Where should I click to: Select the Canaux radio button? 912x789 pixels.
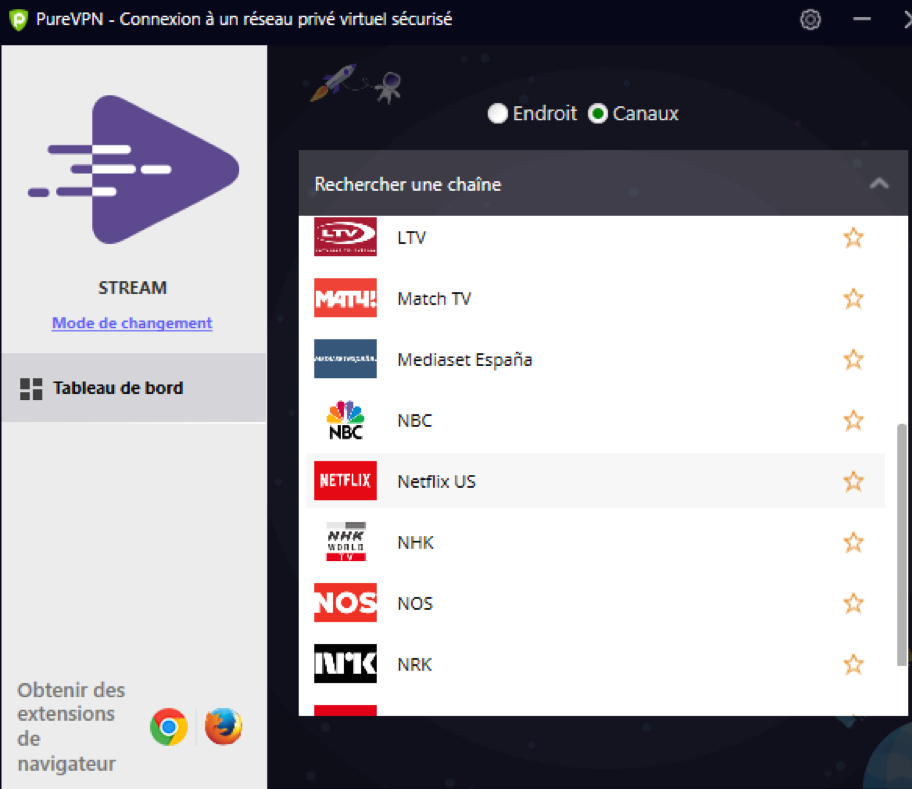(x=597, y=113)
